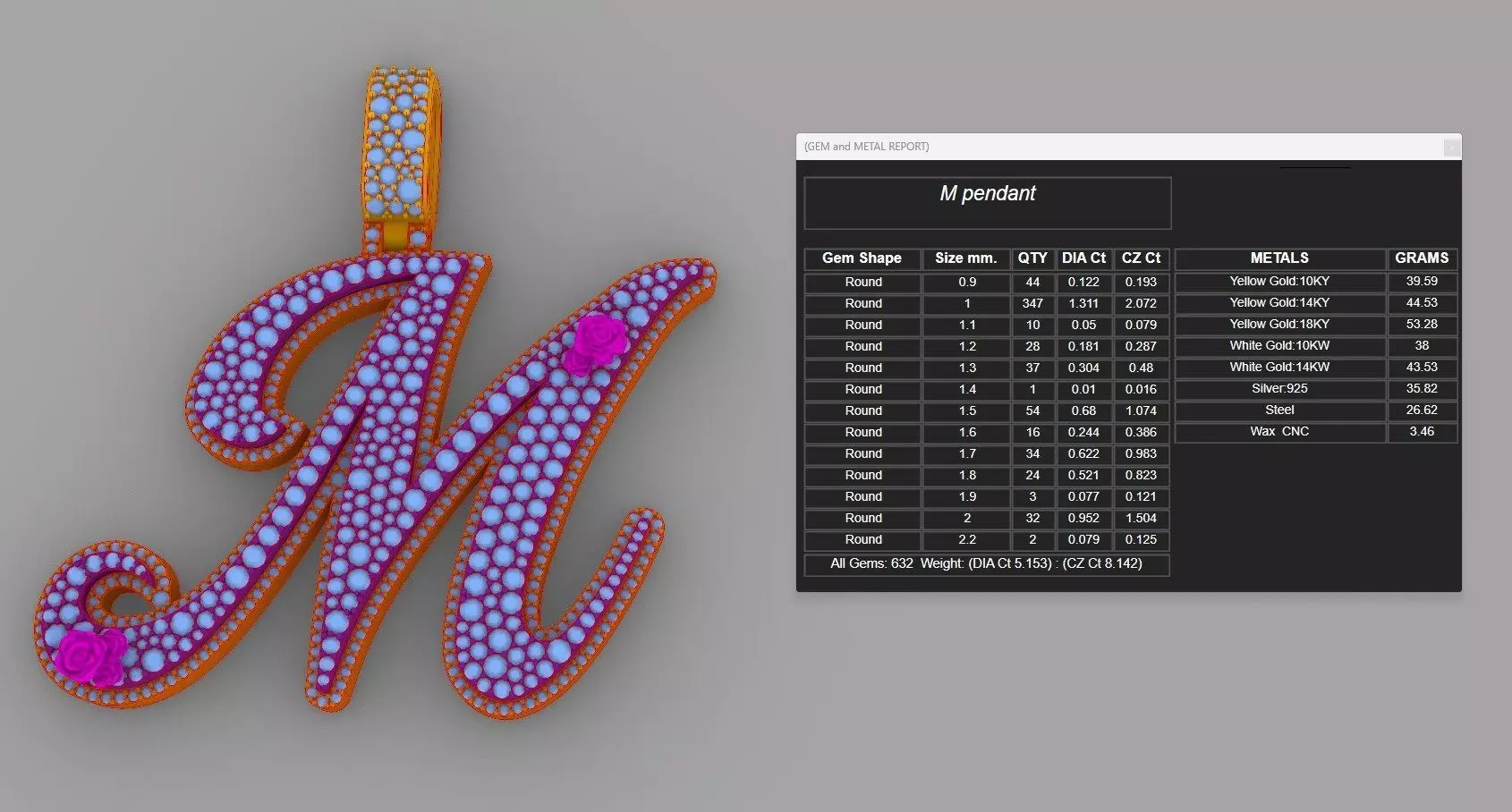The height and width of the screenshot is (812, 1512).
Task: Select the '2.2' size cell
Action: coord(966,540)
